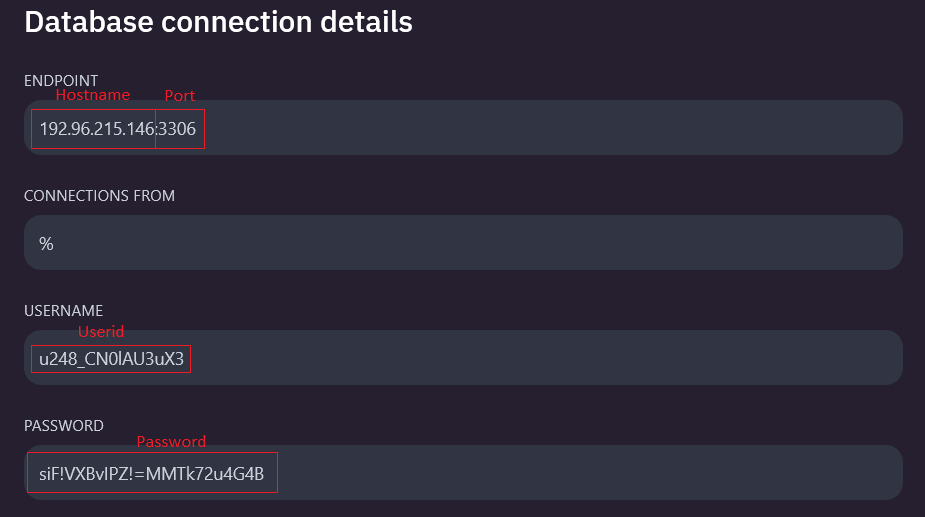Click the red Userid annotation
The height and width of the screenshot is (517, 925).
(101, 331)
